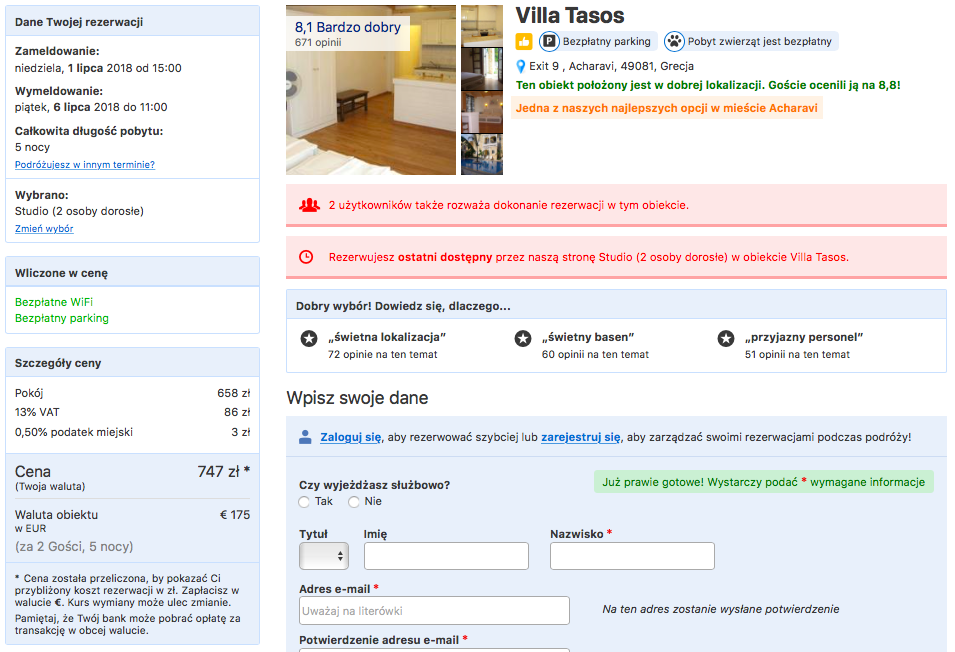
Task: Open the kitchen thumbnail at the top of the strip
Action: (482, 26)
